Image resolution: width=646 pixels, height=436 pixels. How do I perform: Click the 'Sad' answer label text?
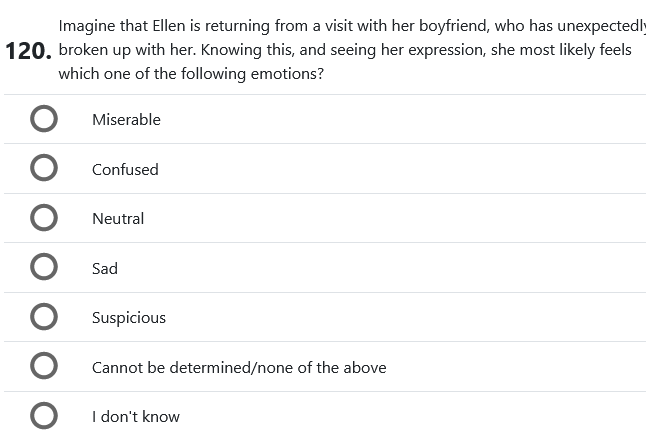(105, 269)
